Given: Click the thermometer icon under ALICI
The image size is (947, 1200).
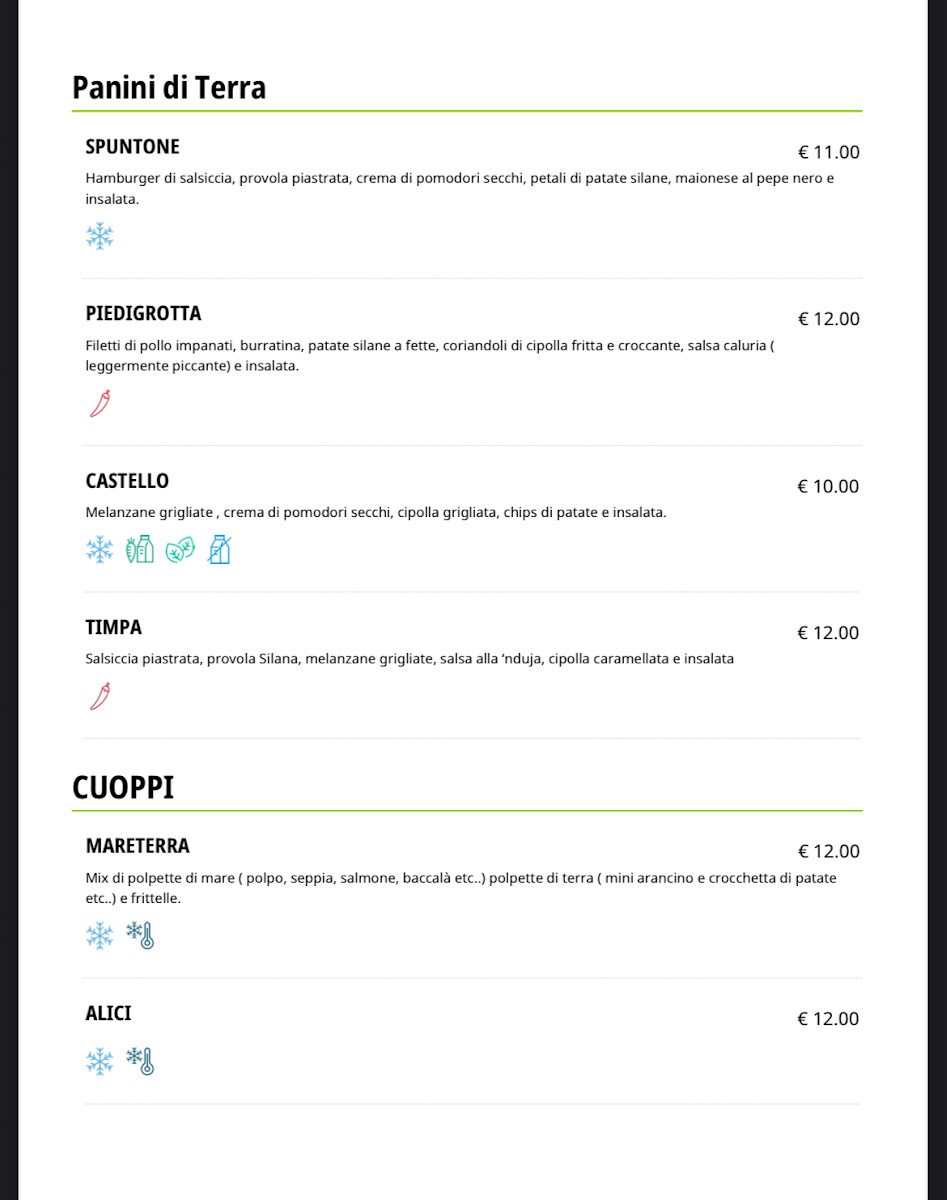Looking at the screenshot, I should tap(141, 1062).
